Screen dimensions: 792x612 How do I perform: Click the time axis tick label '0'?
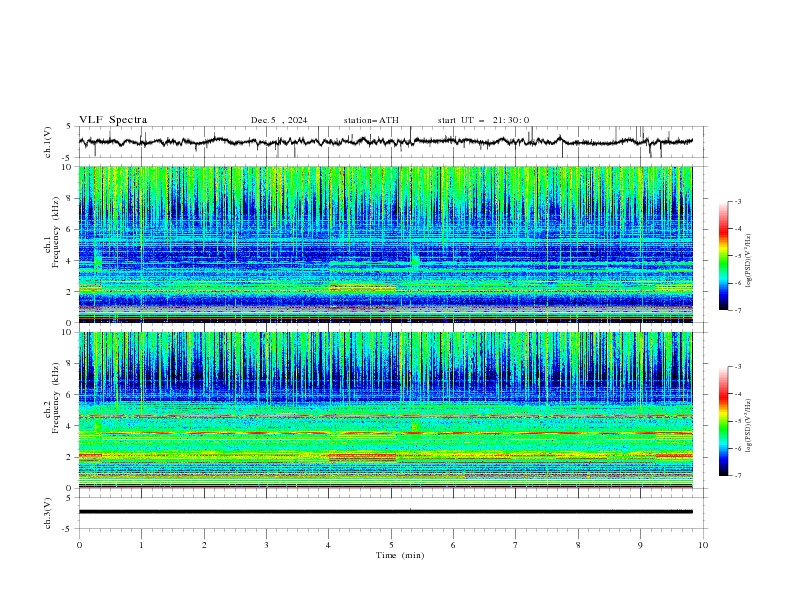pyautogui.click(x=79, y=545)
